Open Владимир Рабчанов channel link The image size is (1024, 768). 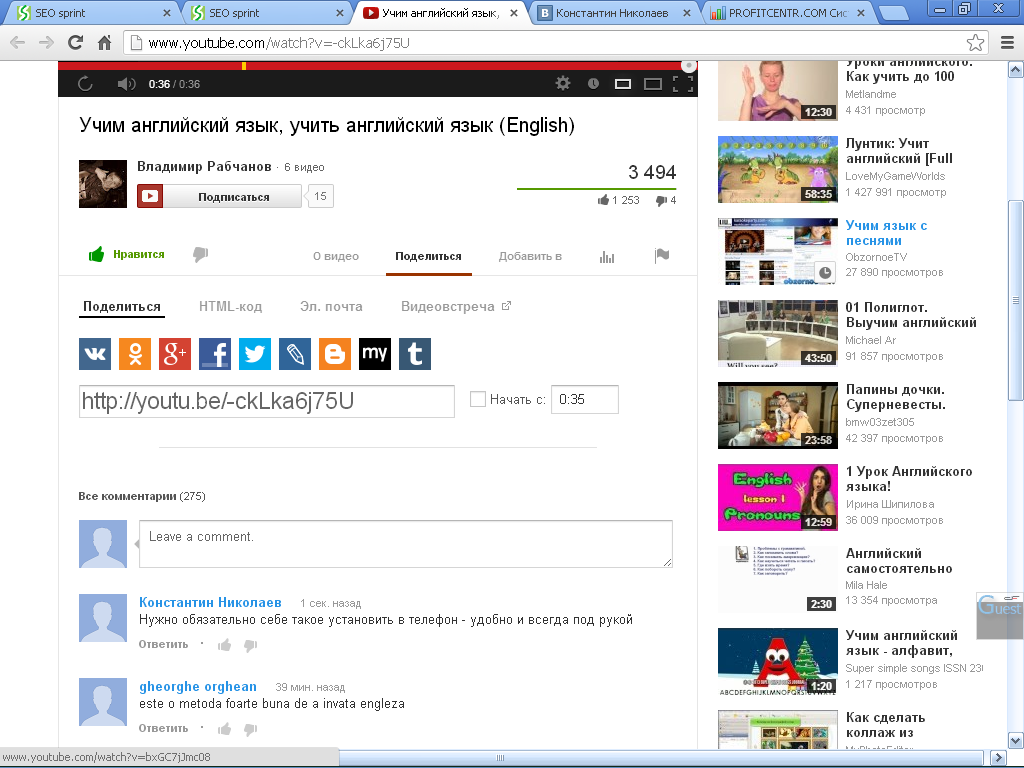[204, 167]
